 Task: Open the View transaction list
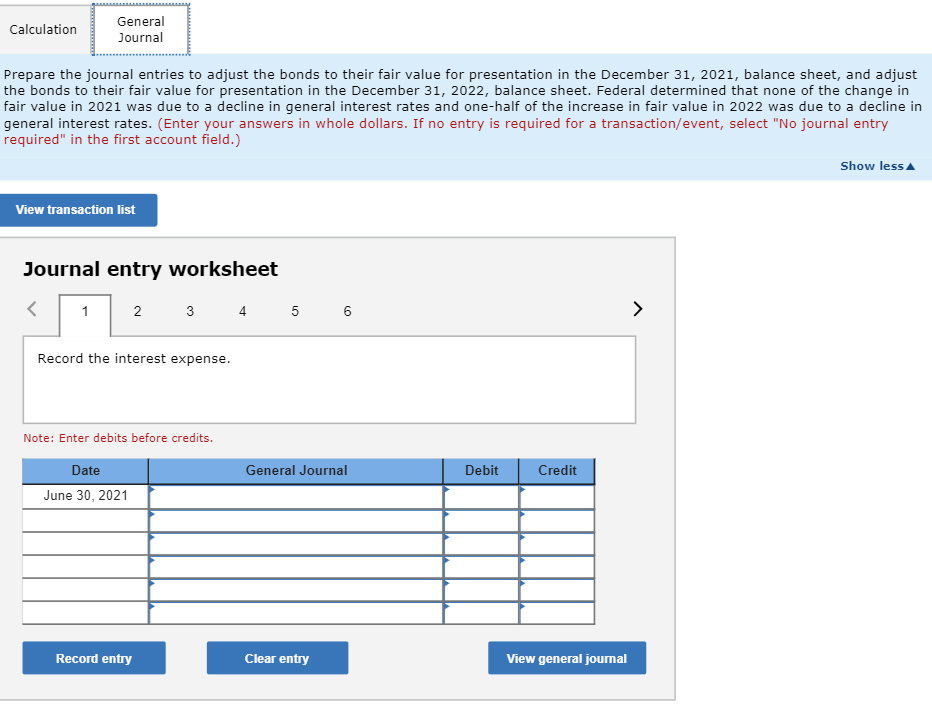pos(78,210)
